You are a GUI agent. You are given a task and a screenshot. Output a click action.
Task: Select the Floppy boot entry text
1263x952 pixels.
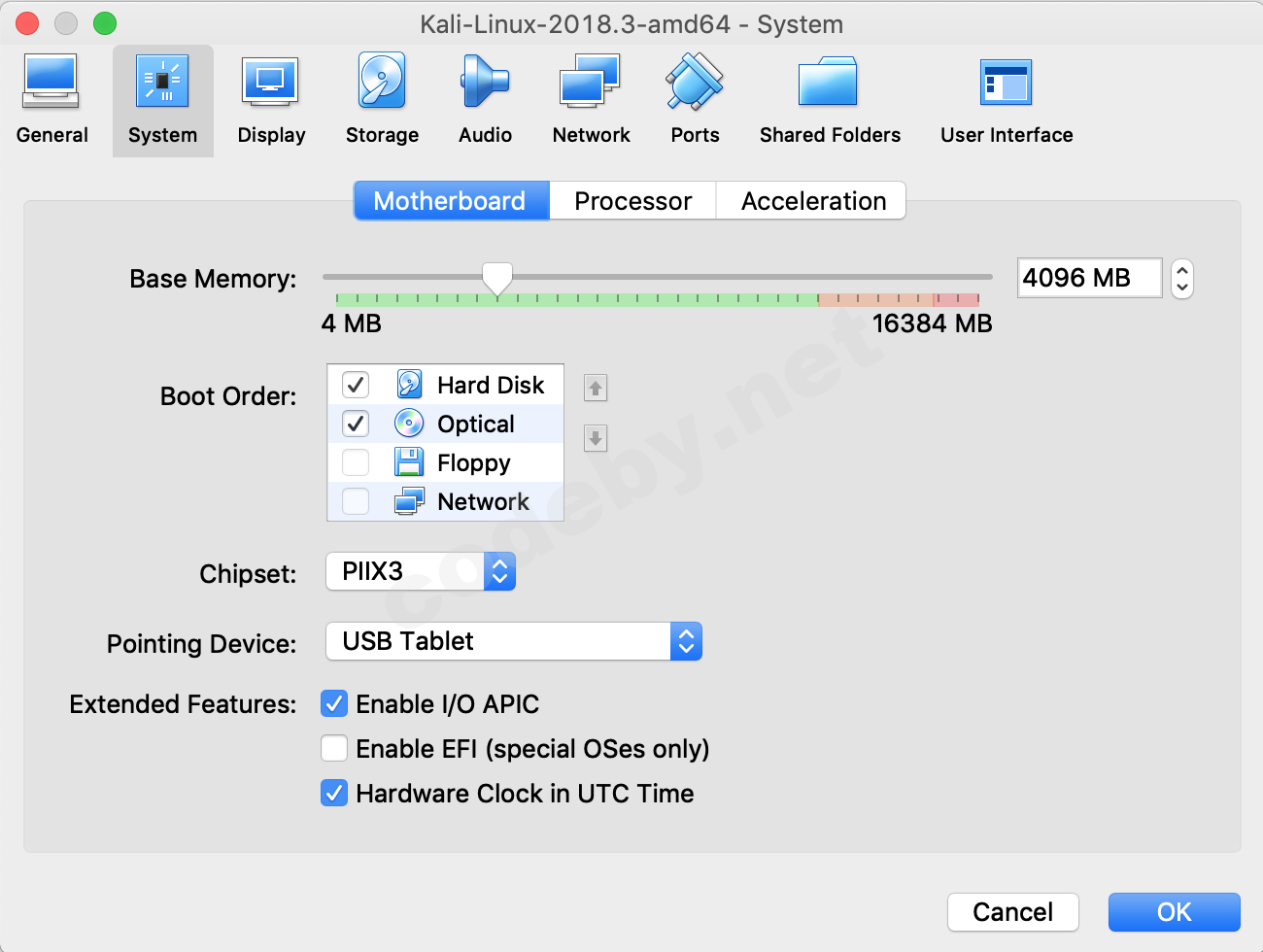pos(474,463)
